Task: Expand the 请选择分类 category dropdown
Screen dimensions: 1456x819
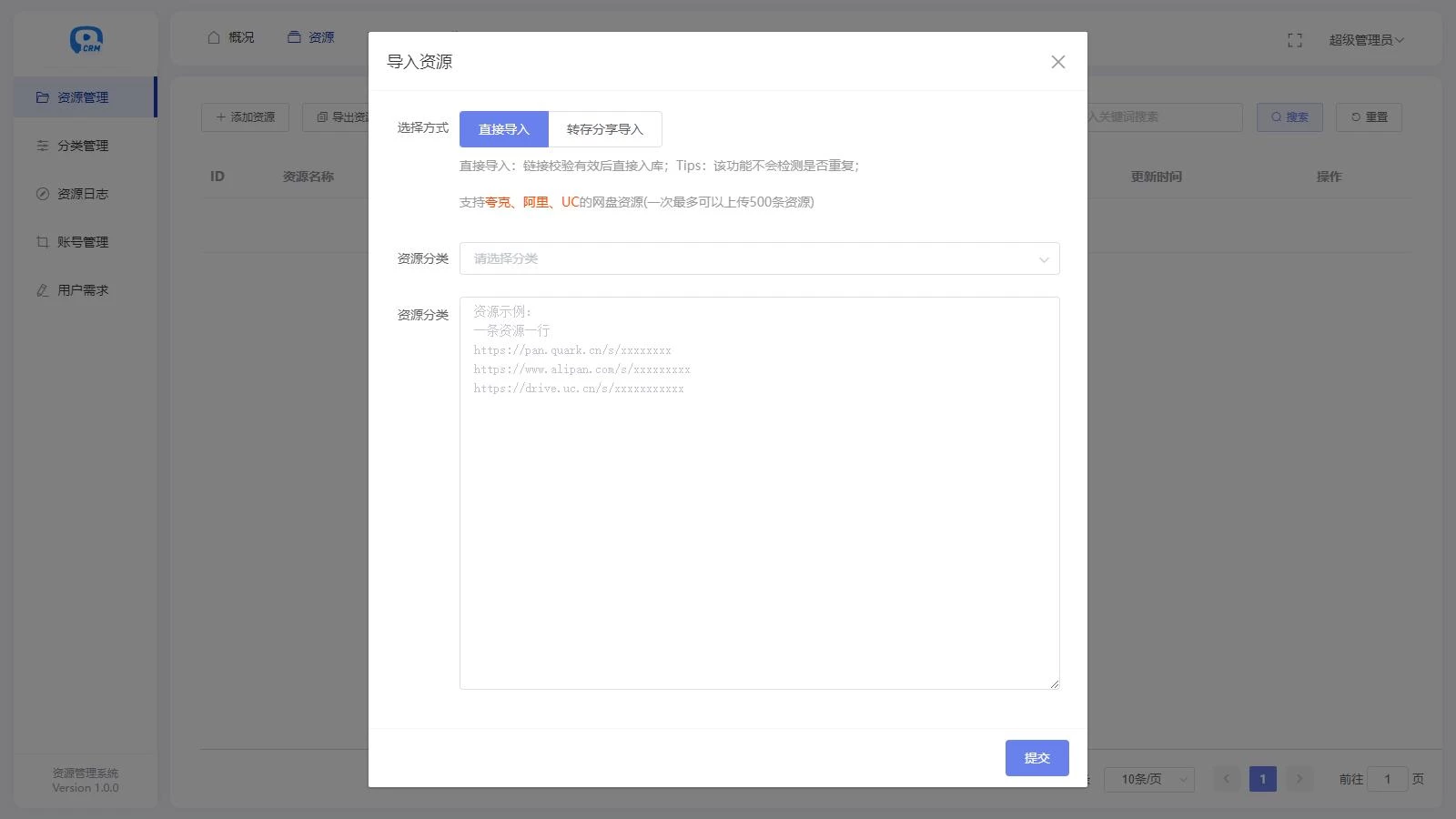Action: pos(759,258)
